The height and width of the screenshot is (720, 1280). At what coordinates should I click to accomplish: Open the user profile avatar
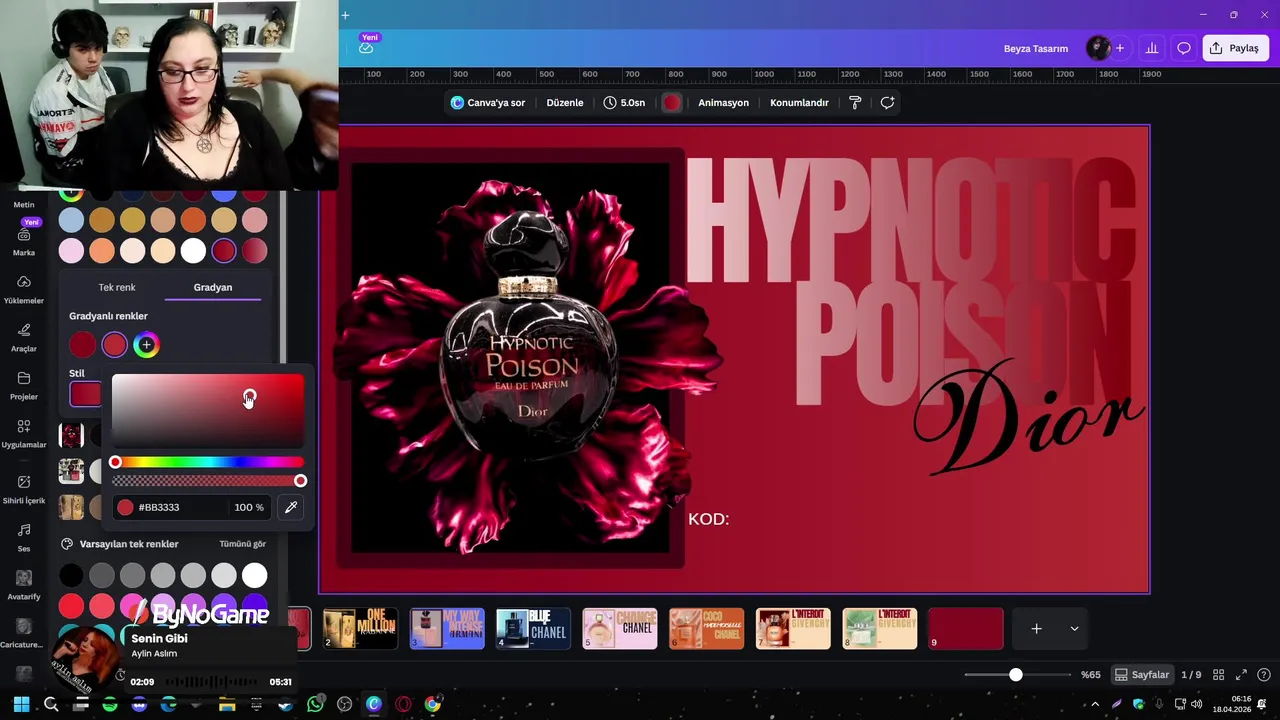point(1098,48)
